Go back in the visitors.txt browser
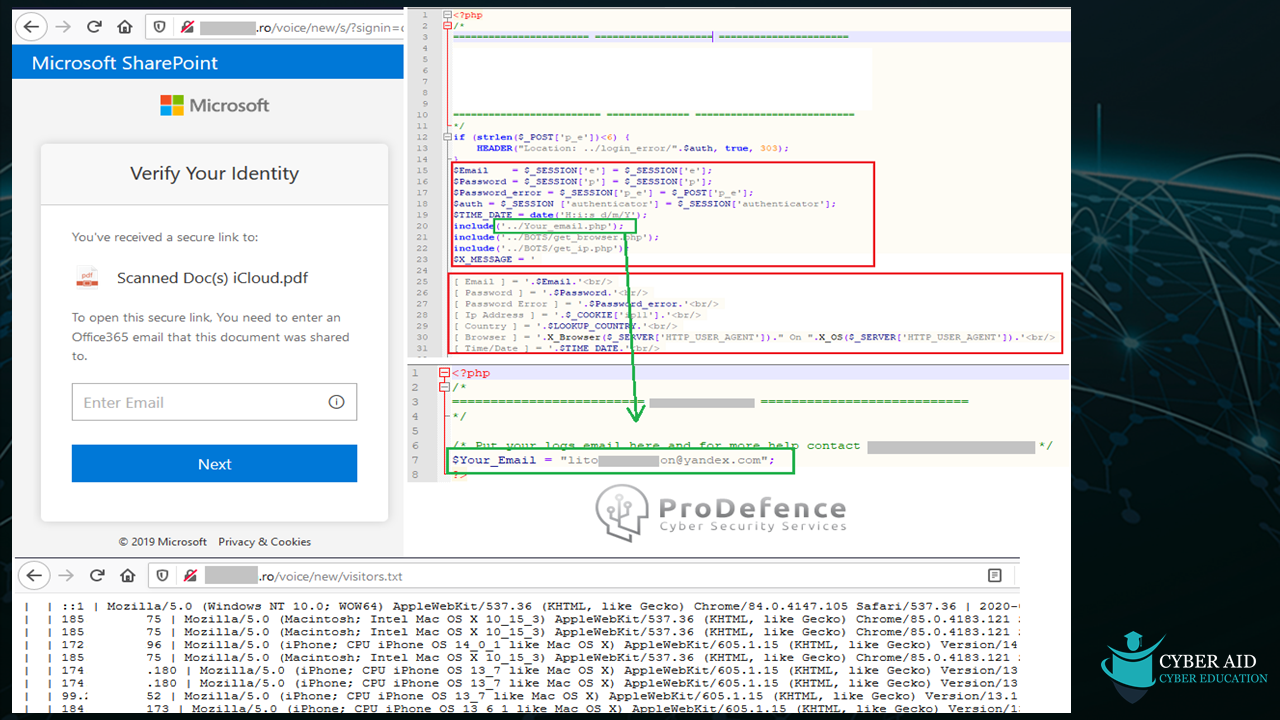1280x720 pixels. point(35,575)
